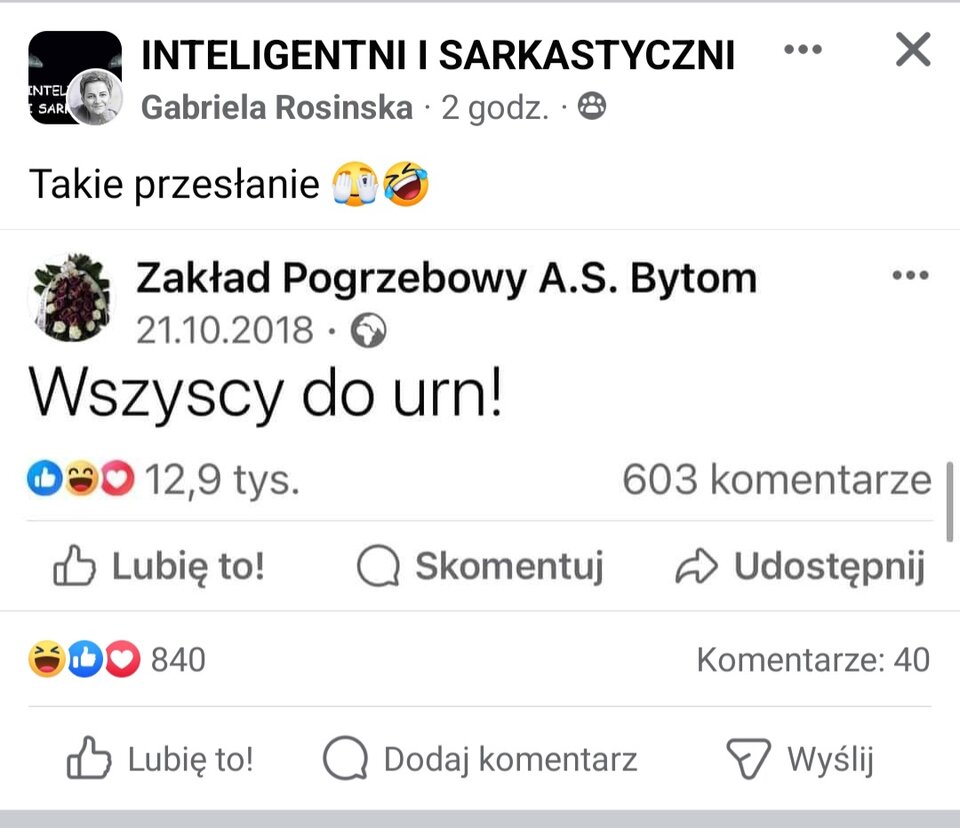Open Zakład Pogrzebowy A.S. Bytom page

tap(447, 277)
